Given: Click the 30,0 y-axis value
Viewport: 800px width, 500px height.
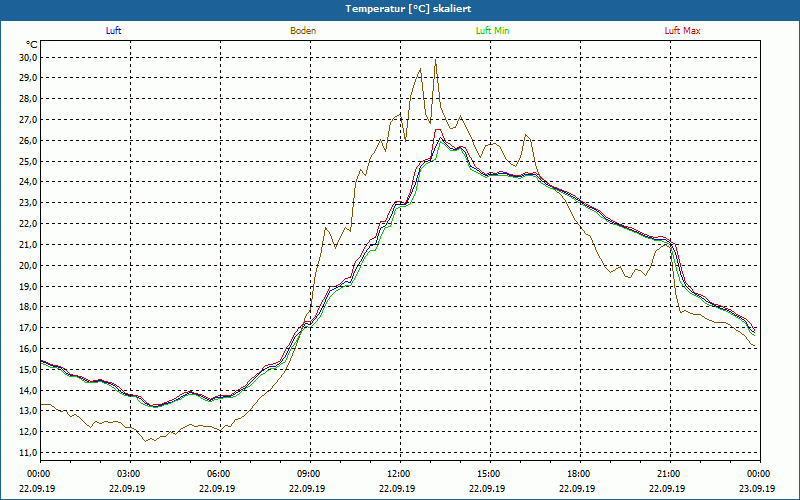Looking at the screenshot, I should 29,57.
